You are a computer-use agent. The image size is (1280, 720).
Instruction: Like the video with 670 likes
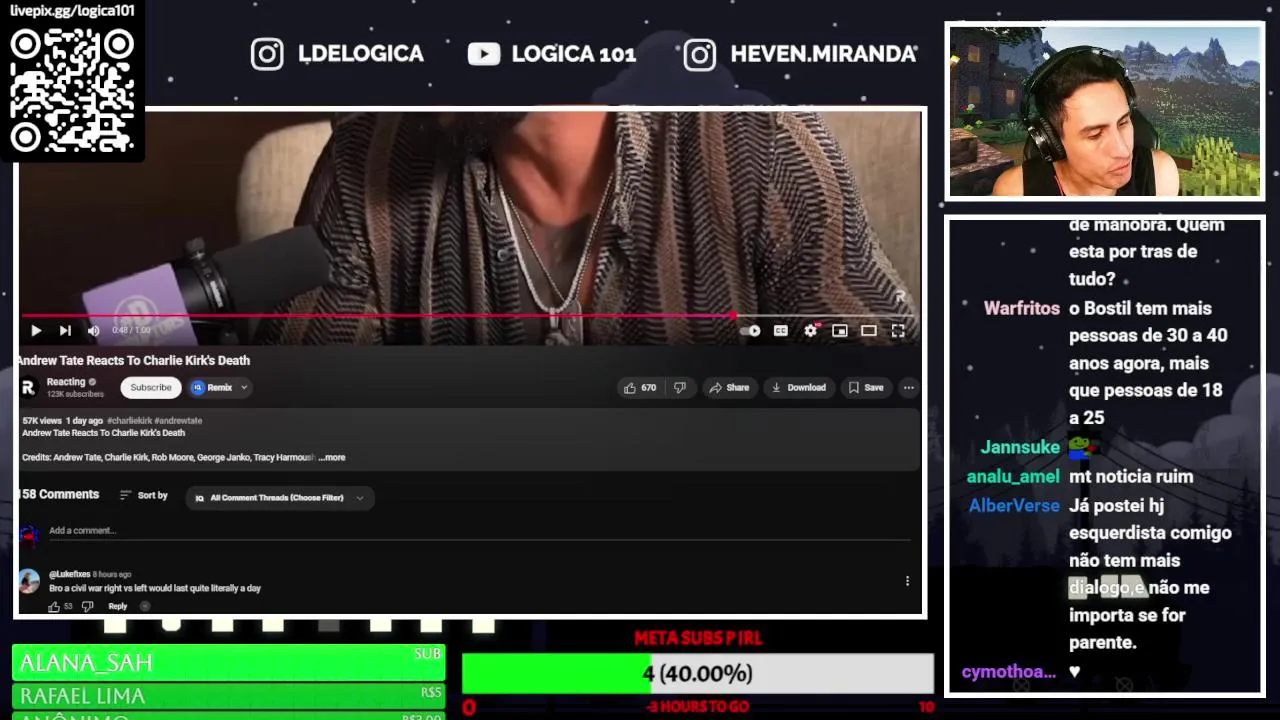(640, 388)
